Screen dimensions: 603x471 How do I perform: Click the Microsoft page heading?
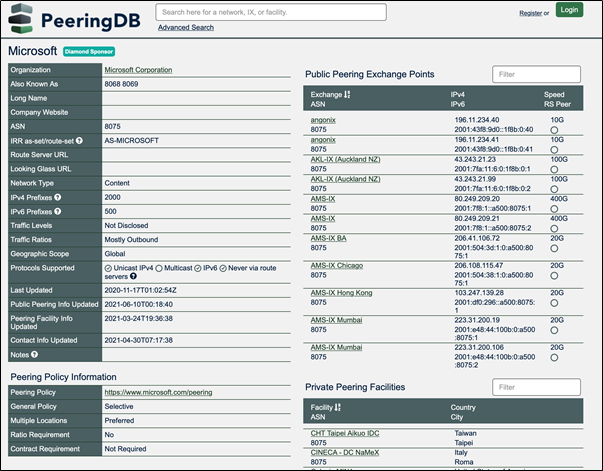33,51
